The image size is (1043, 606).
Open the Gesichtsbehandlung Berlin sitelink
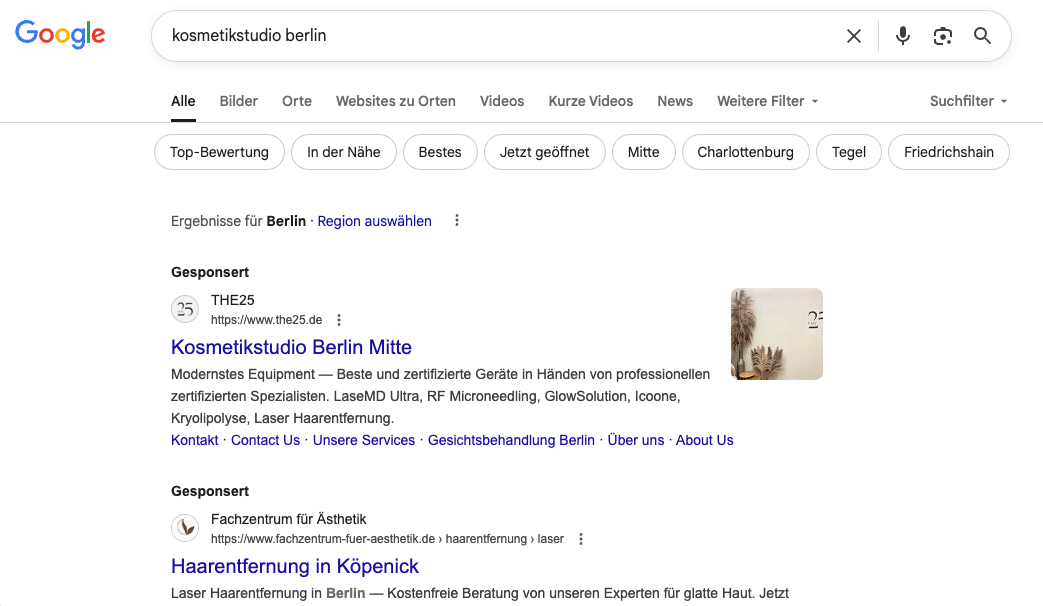click(x=511, y=440)
